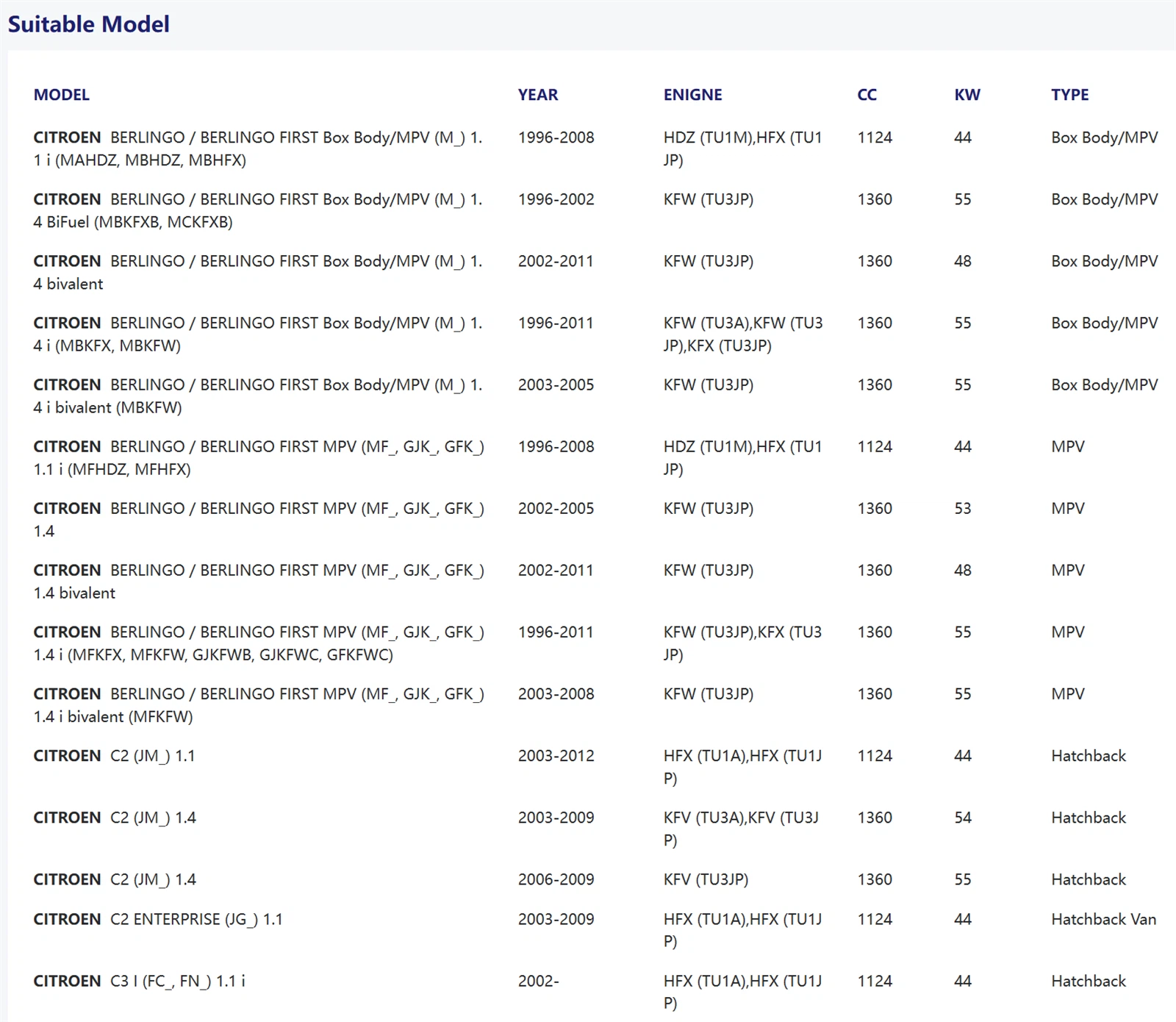
Task: Click the CC column header
Action: (x=867, y=95)
